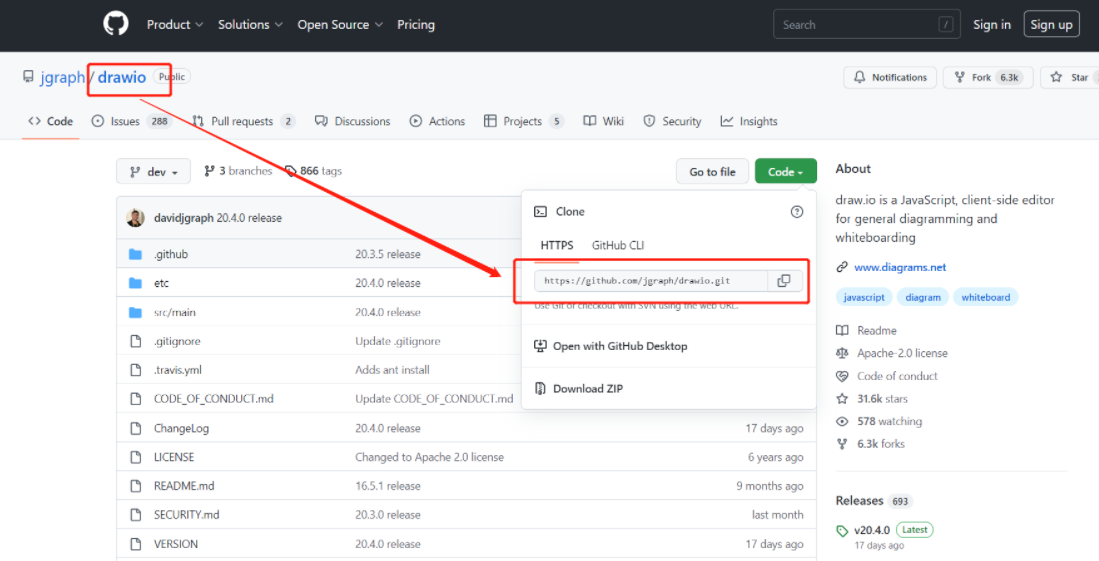Click the whiteboard topic tag

coord(985,297)
